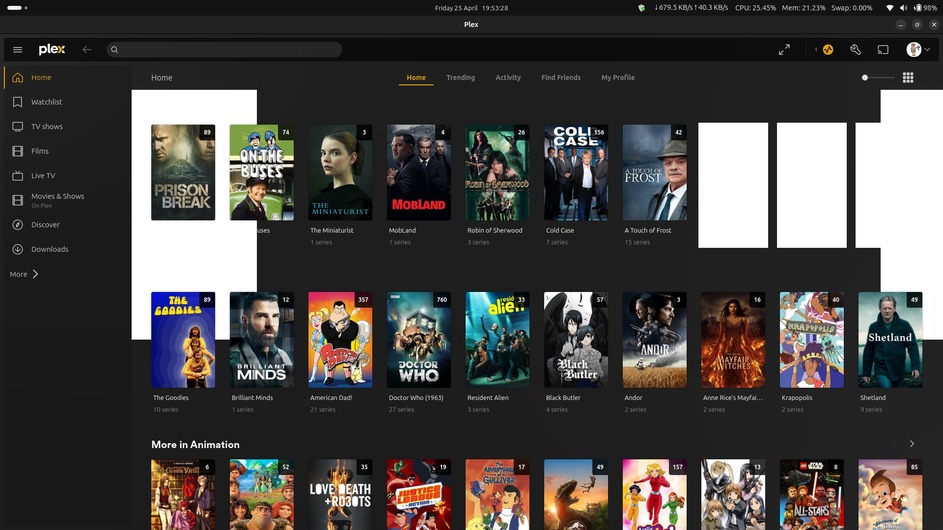The height and width of the screenshot is (530, 943).
Task: Open Discover in the sidebar
Action: 67,225
